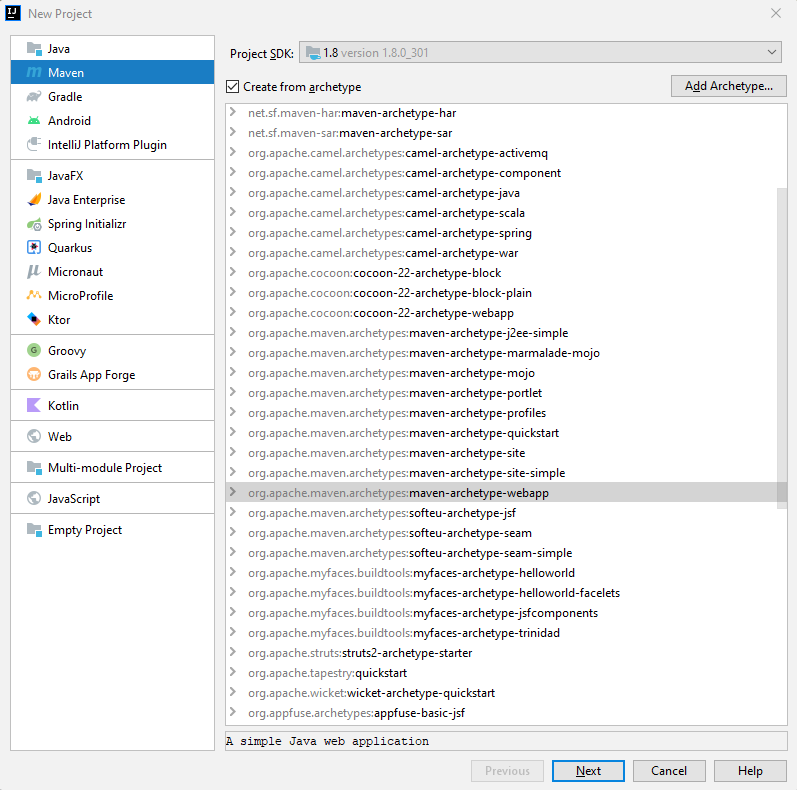The image size is (797, 790).
Task: Select the Gradle elephant icon
Action: tap(34, 97)
